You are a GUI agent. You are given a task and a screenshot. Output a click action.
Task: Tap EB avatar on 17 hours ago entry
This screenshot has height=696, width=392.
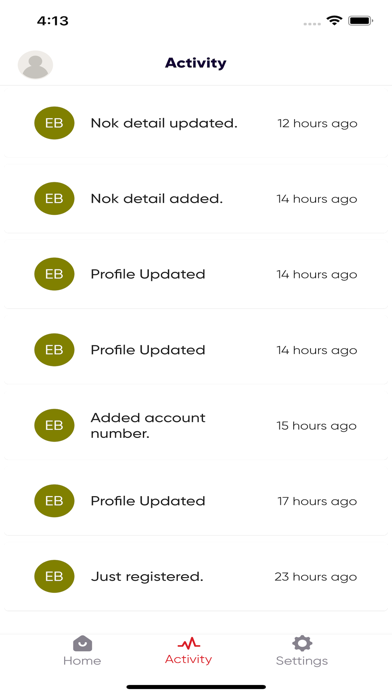tap(54, 501)
